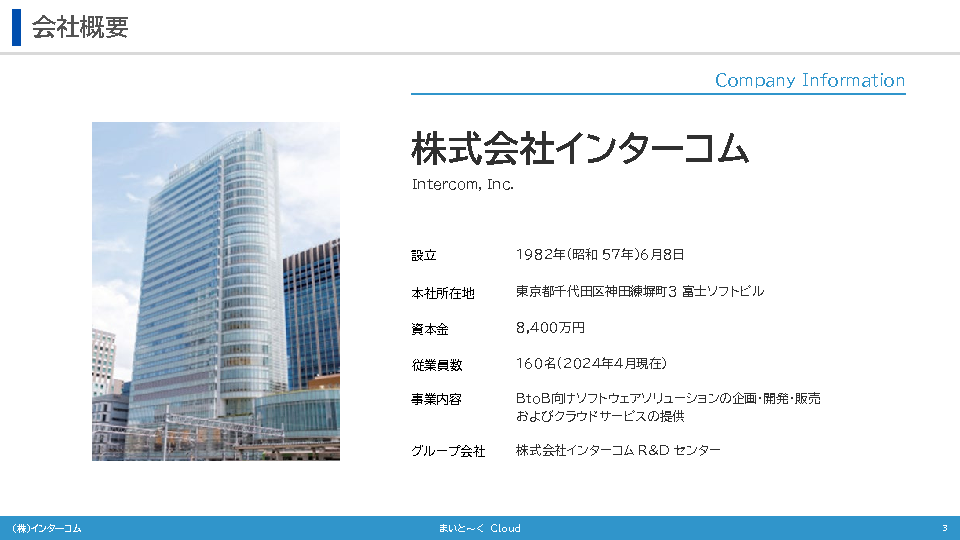Select the グループ会社 label
The width and height of the screenshot is (960, 540).
(x=448, y=451)
